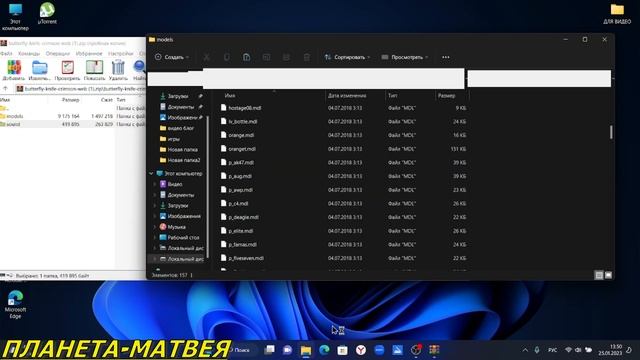
Task: Click the Извлечь icon in WinRAR toolbar
Action: pyautogui.click(x=40, y=70)
